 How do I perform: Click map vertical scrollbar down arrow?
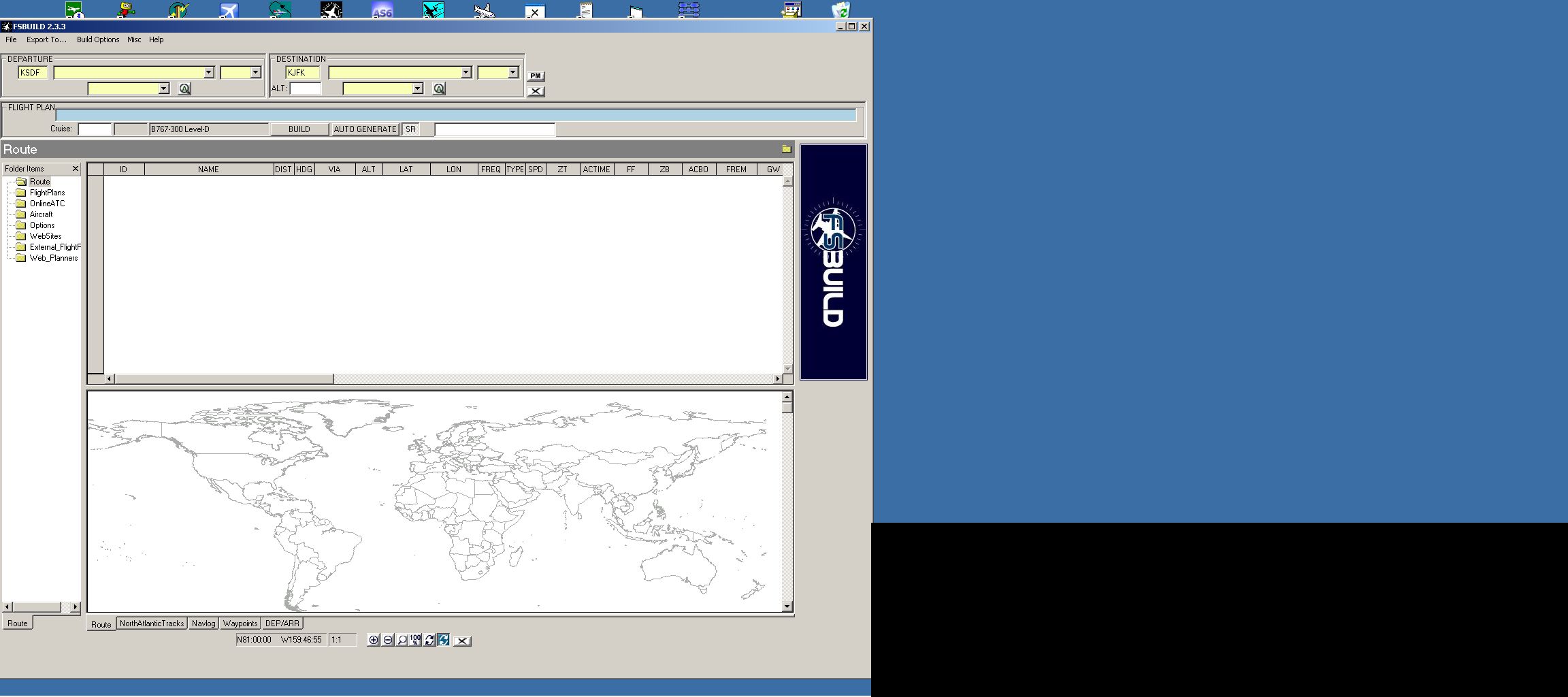[x=787, y=606]
